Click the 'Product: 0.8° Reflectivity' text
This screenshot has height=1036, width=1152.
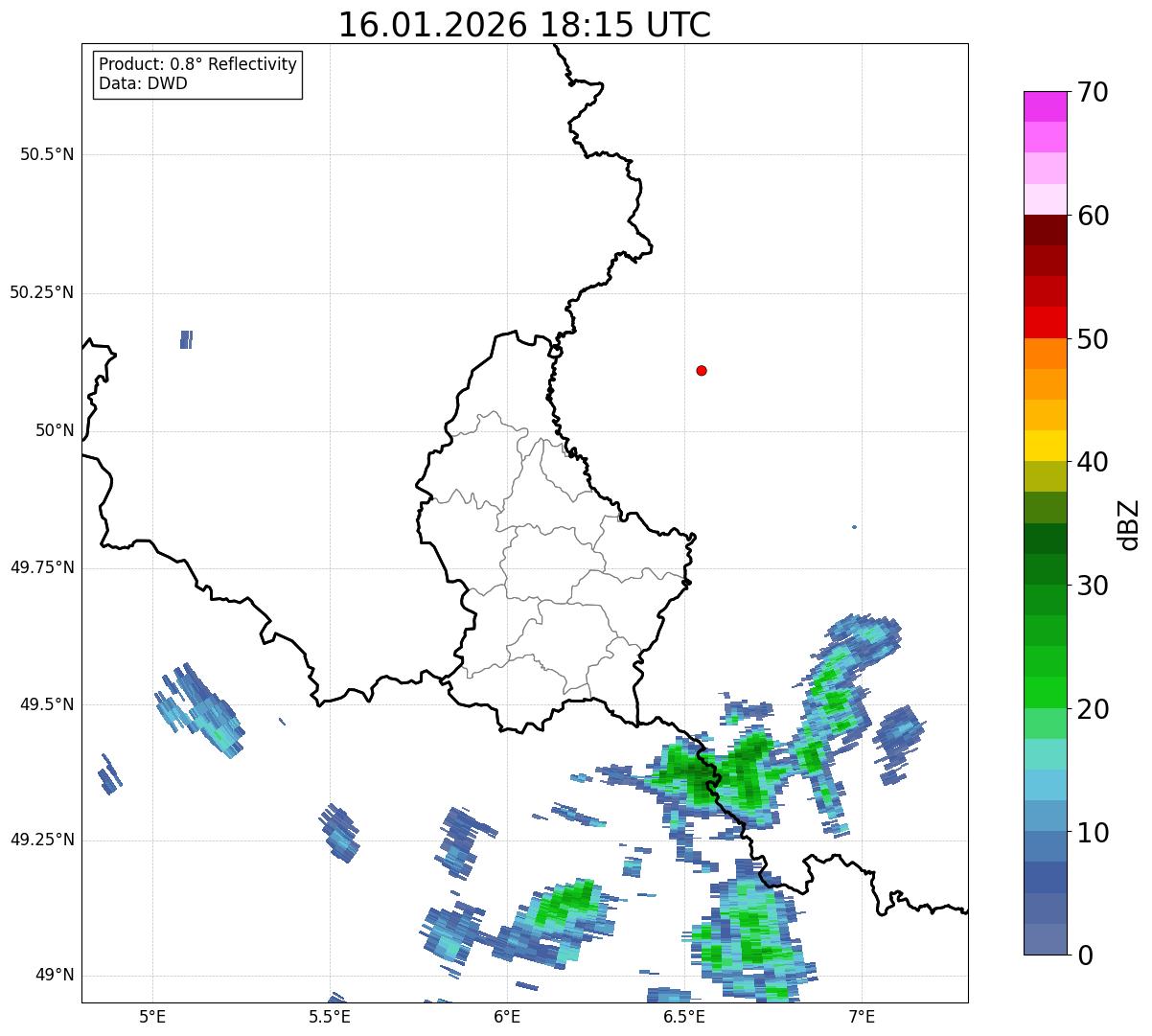(198, 64)
